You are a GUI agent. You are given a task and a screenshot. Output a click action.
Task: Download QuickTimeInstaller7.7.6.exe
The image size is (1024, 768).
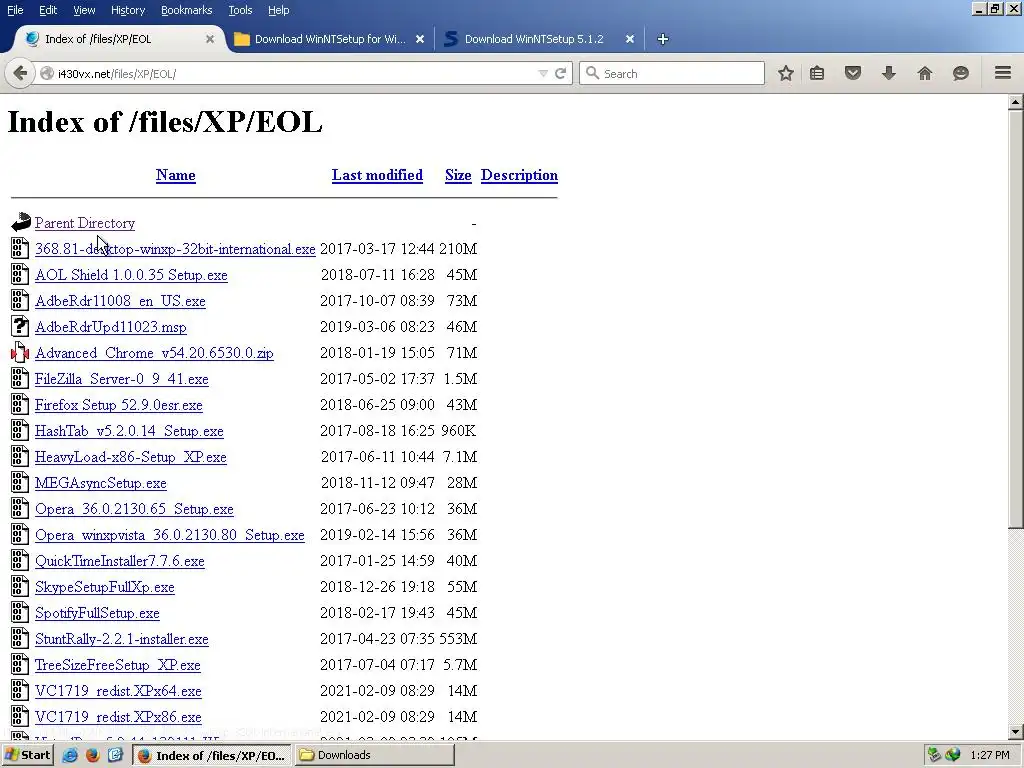point(120,561)
